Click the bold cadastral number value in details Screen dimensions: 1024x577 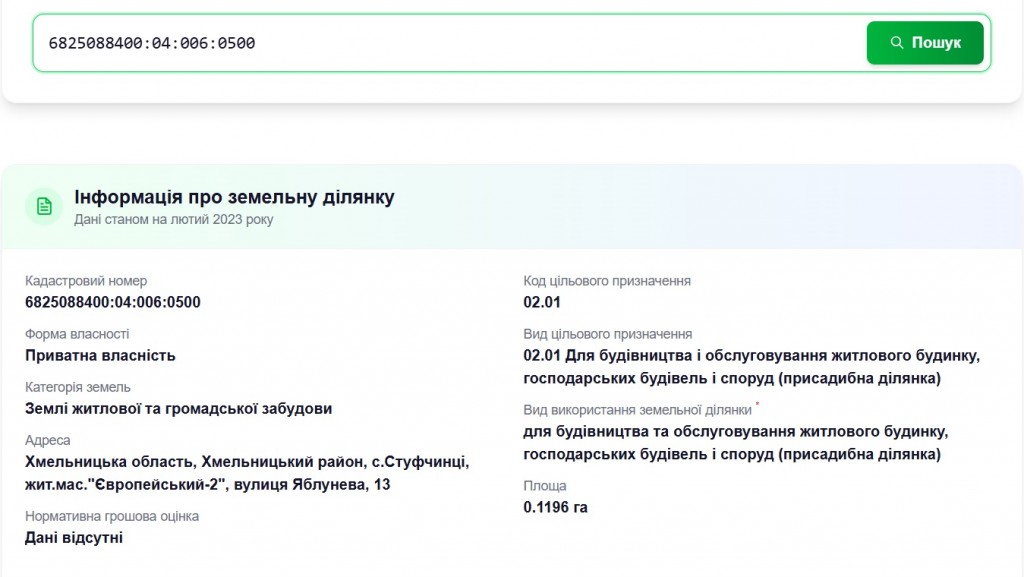(x=113, y=302)
